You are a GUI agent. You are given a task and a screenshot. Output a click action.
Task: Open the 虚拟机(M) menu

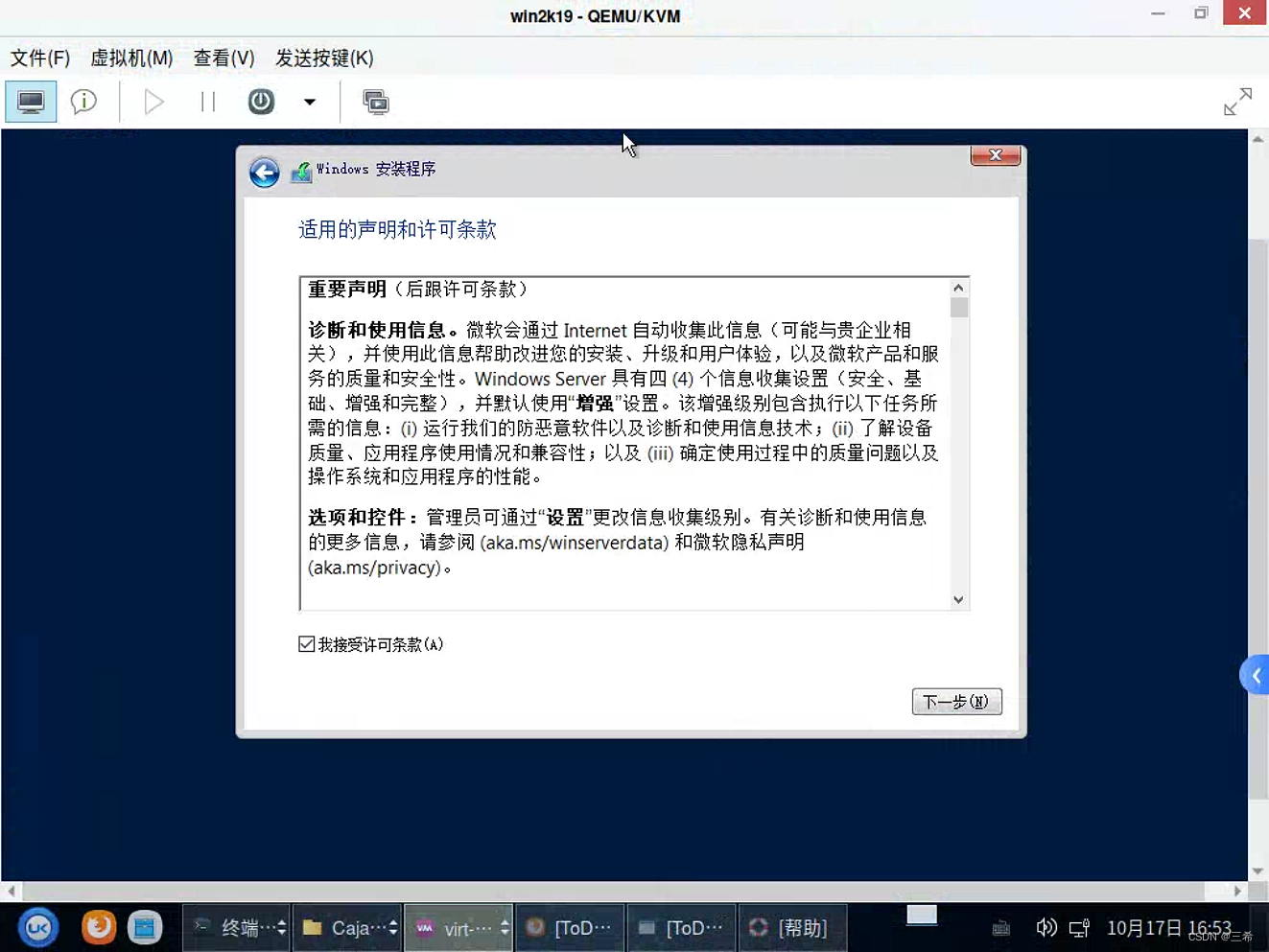[131, 58]
